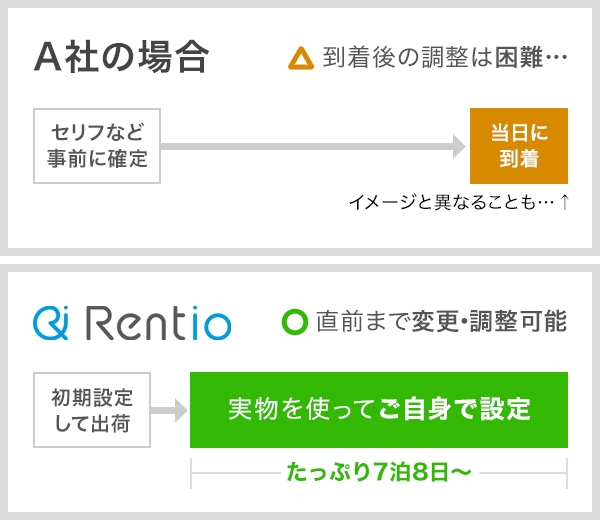
Task: Click the short gray arrow after 初期設定して出荷
Action: click(x=174, y=410)
